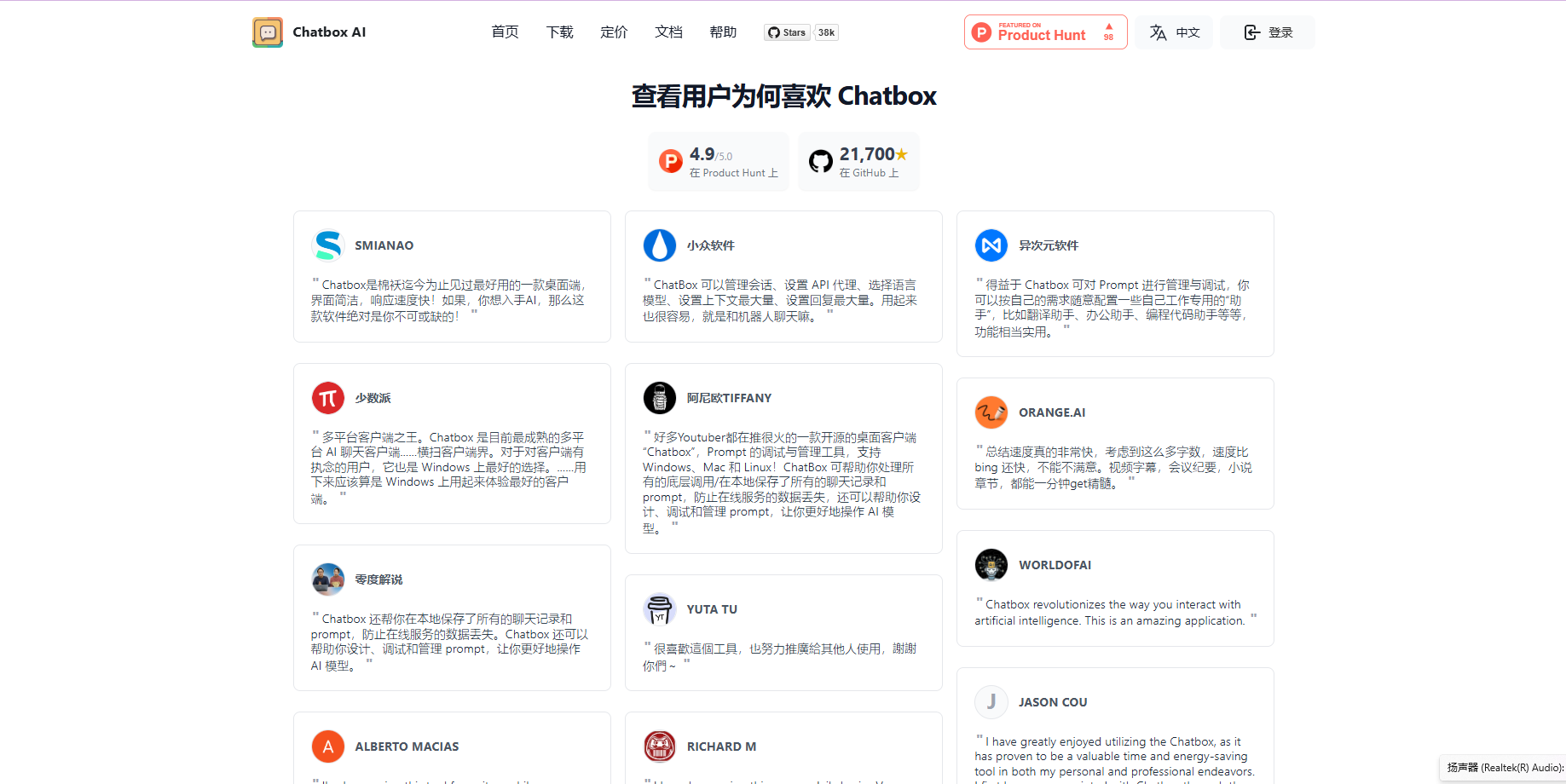Click the login arrow icon
The width and height of the screenshot is (1566, 784).
click(1251, 32)
